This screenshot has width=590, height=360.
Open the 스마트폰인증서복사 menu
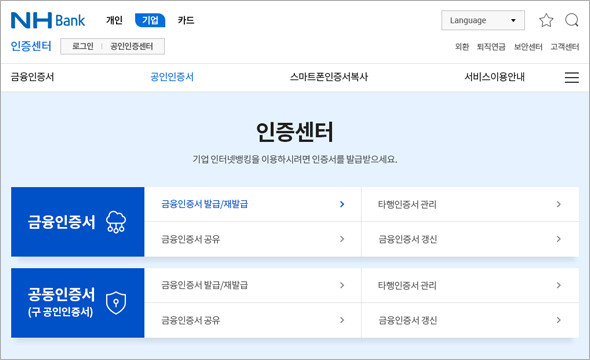[x=328, y=77]
